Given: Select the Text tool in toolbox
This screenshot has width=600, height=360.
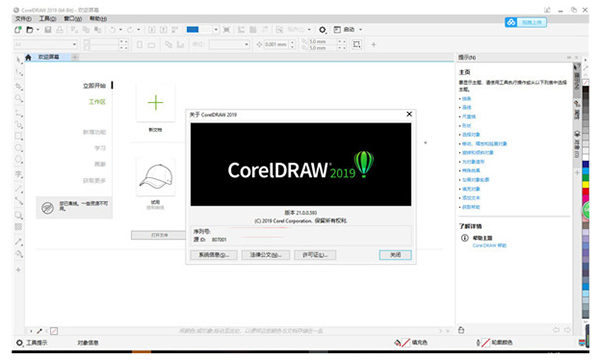Looking at the screenshot, I should point(18,175).
